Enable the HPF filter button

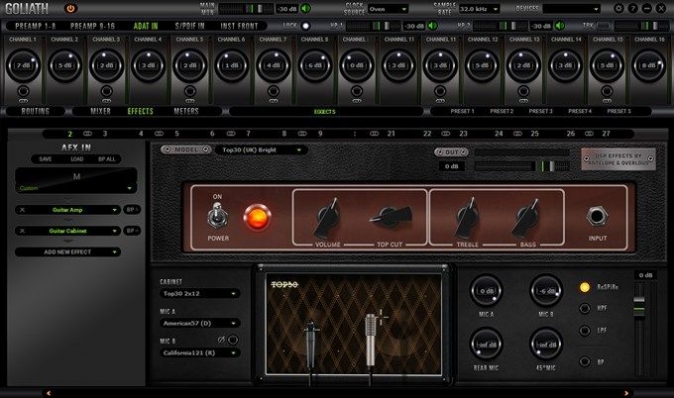point(585,308)
